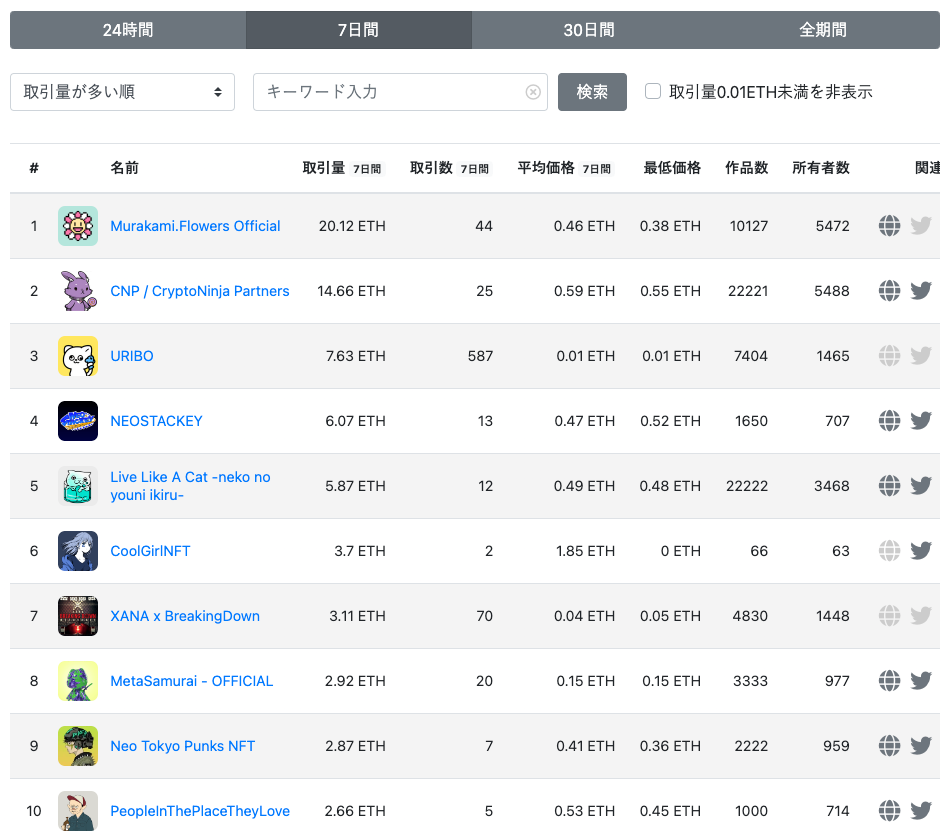Open Neo Tokyo Punks NFT link
The height and width of the screenshot is (837, 950).
(x=182, y=745)
